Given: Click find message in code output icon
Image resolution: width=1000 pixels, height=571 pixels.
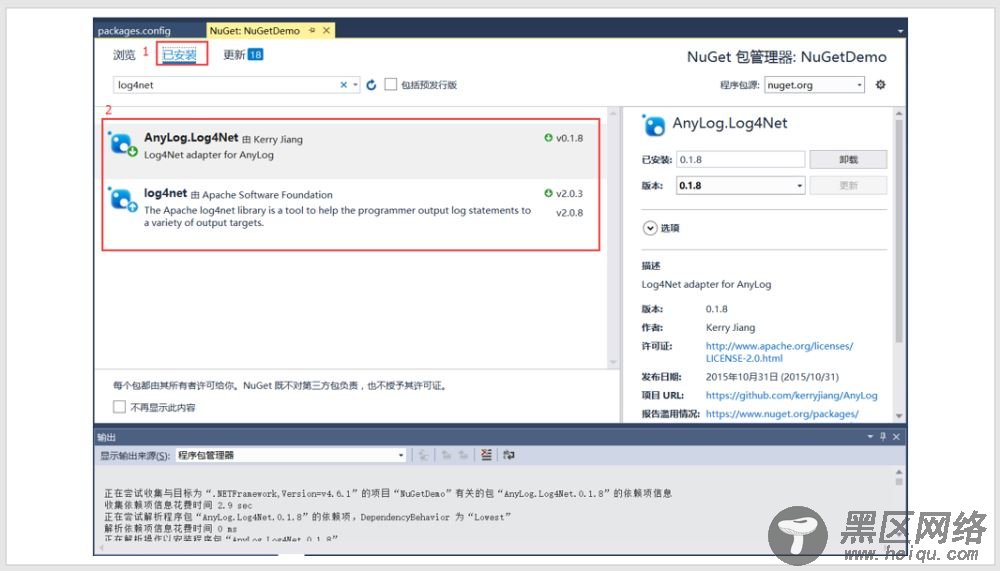Looking at the screenshot, I should click(423, 455).
